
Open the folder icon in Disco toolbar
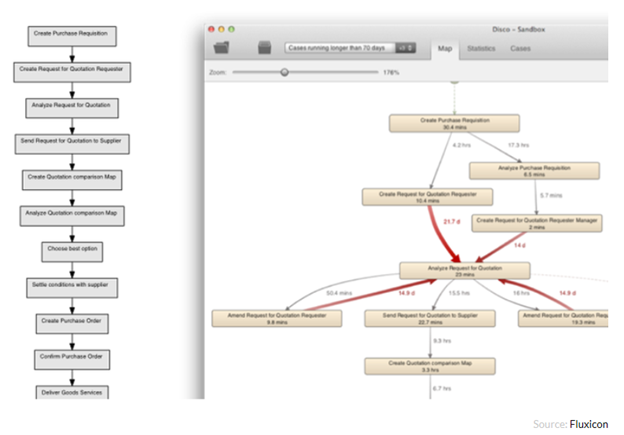(221, 48)
